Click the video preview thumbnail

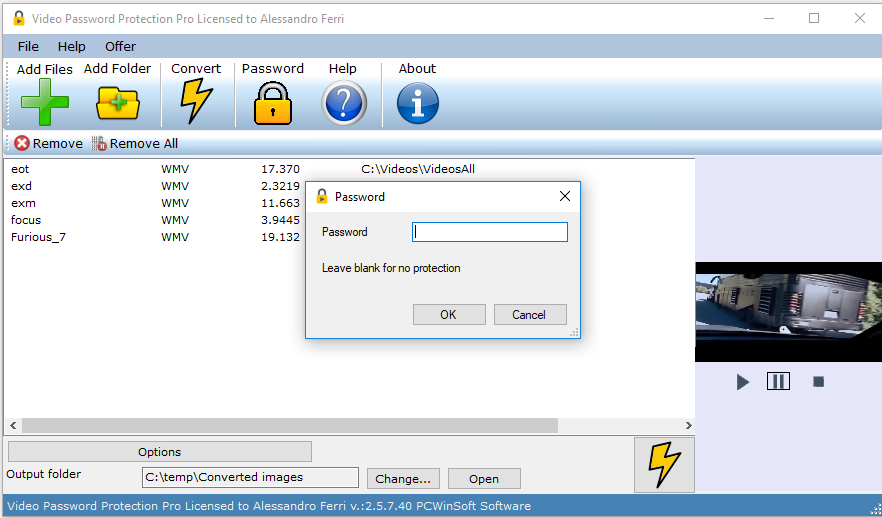click(x=788, y=312)
